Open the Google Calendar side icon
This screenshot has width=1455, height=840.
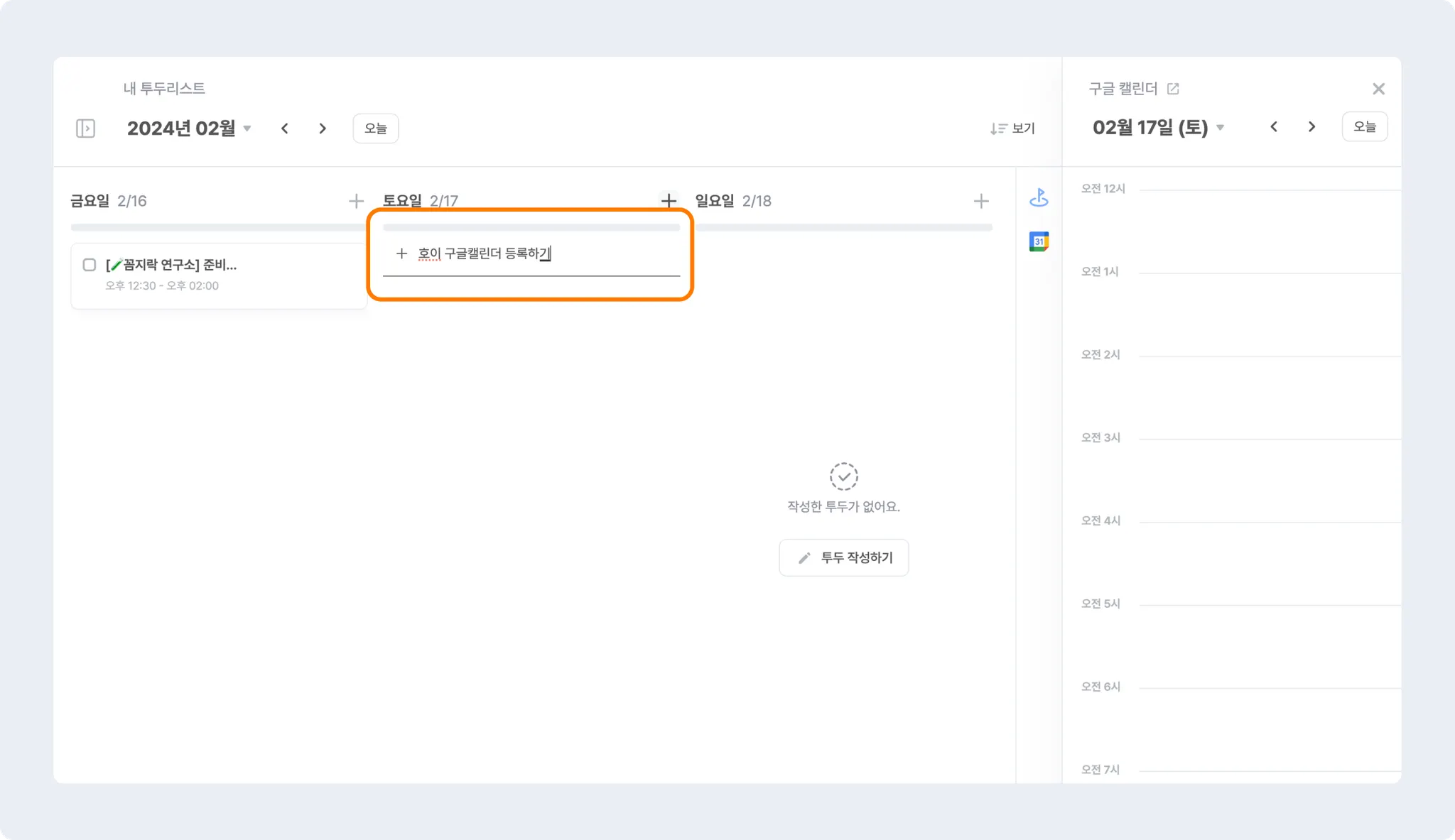(x=1039, y=241)
